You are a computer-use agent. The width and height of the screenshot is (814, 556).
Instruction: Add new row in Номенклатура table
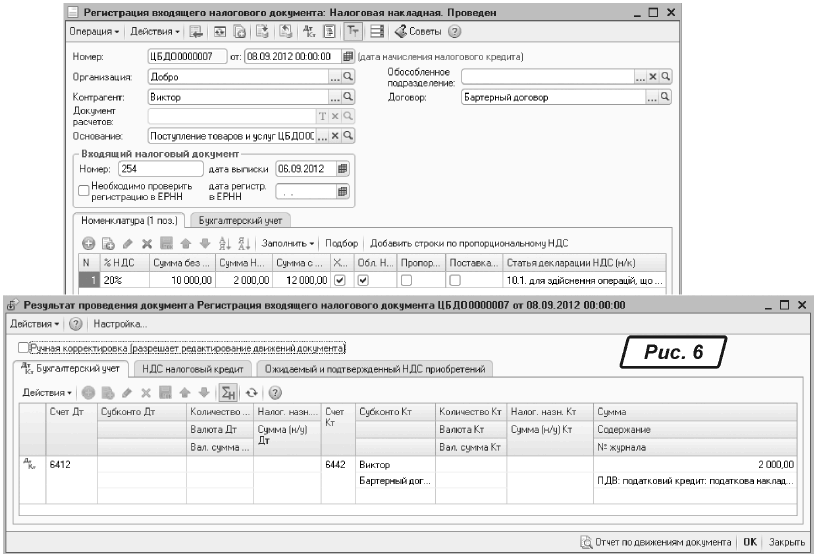88,243
